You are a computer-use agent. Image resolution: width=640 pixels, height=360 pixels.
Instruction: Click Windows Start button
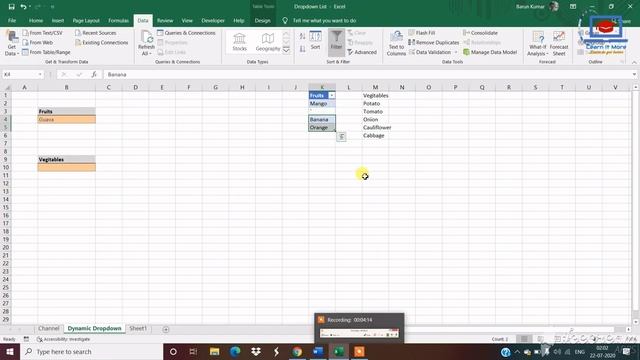(x=10, y=351)
